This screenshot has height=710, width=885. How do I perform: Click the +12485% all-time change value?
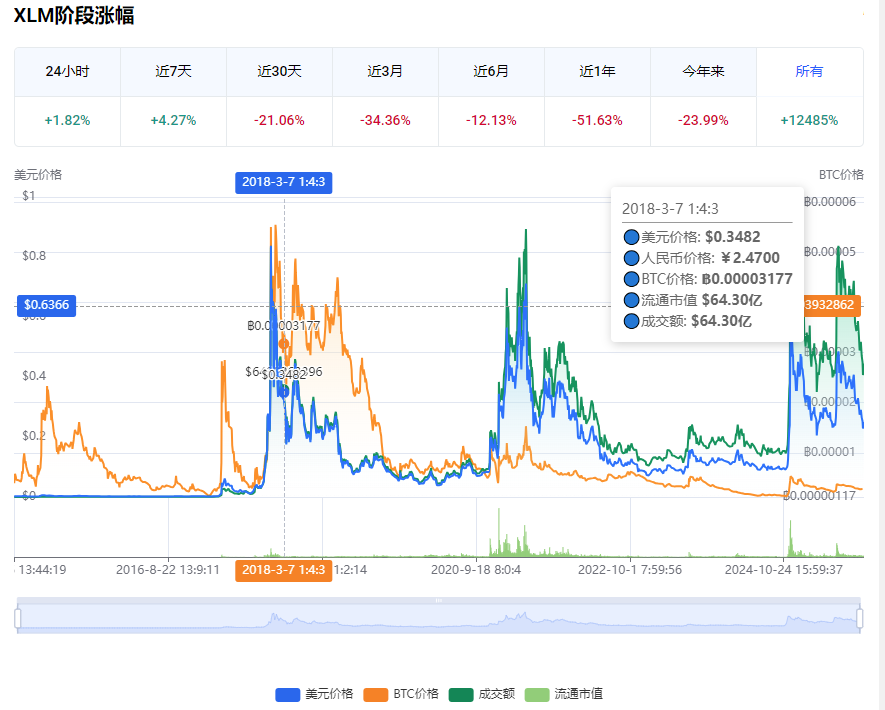click(809, 120)
